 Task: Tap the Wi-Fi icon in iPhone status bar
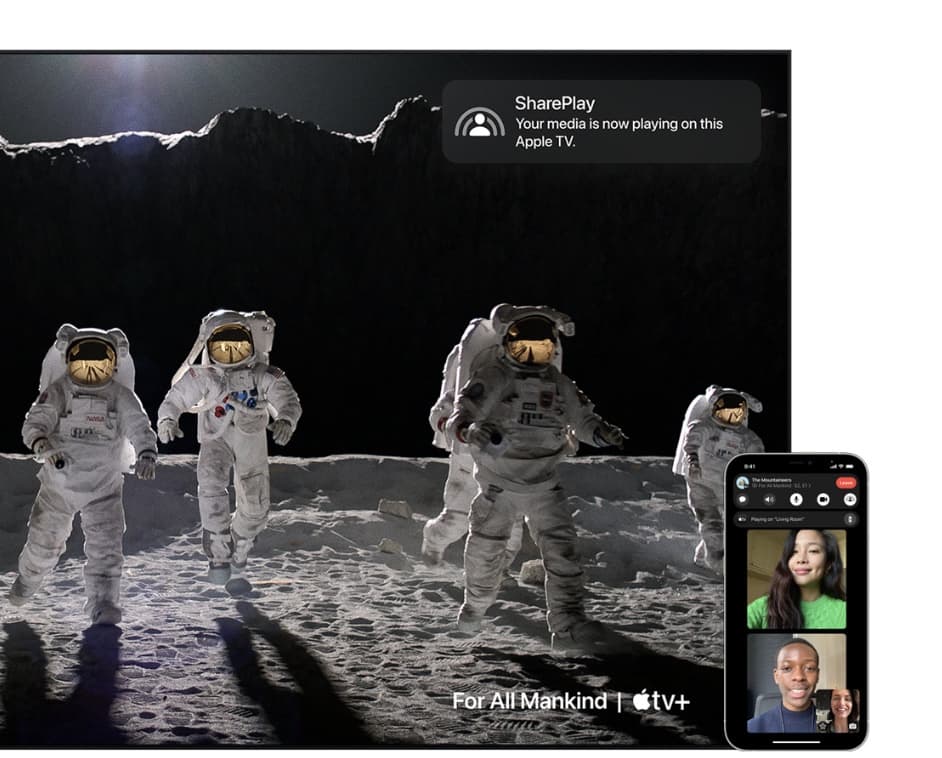coord(841,466)
